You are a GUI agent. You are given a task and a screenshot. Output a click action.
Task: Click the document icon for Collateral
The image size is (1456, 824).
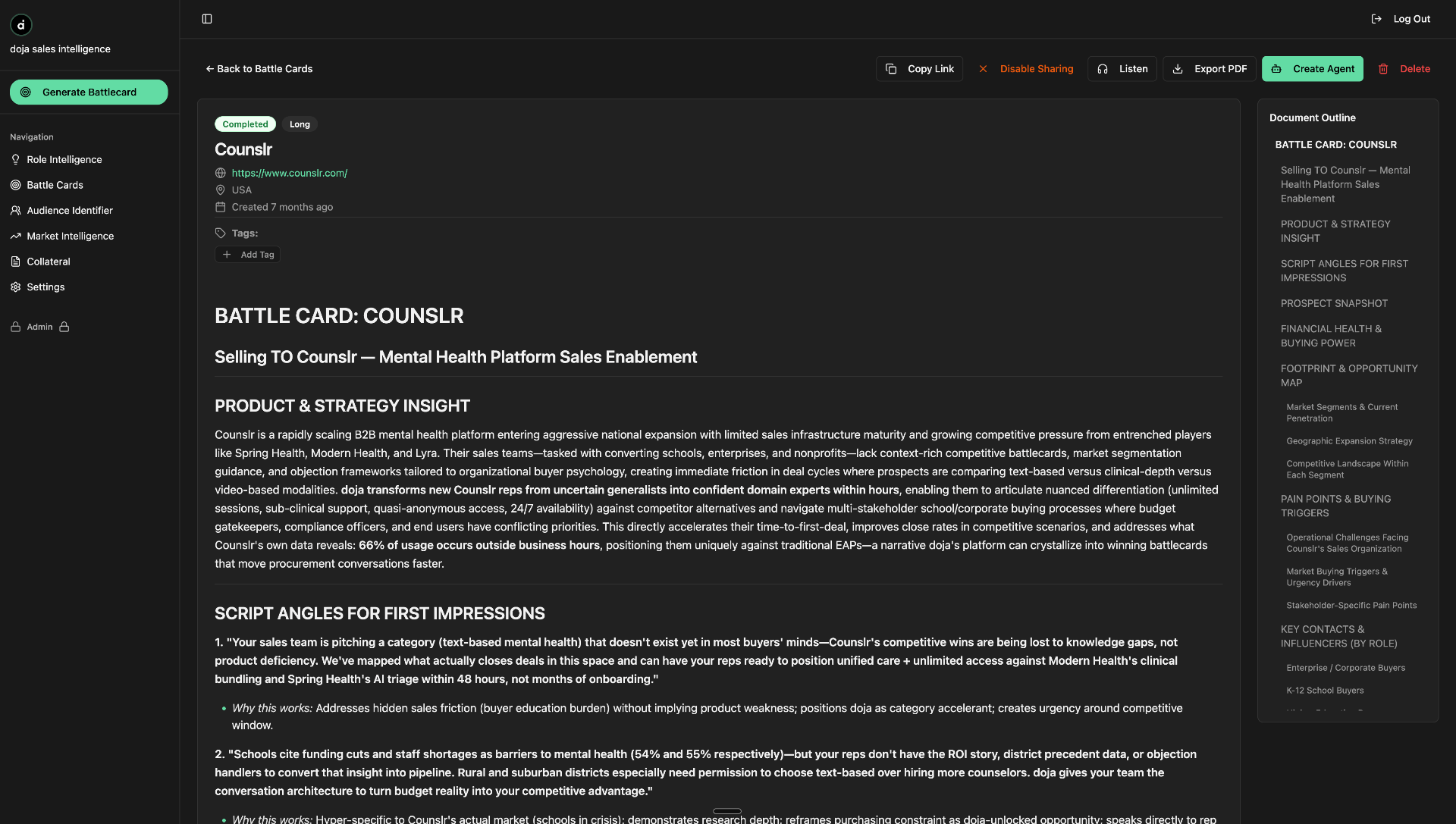click(x=15, y=262)
